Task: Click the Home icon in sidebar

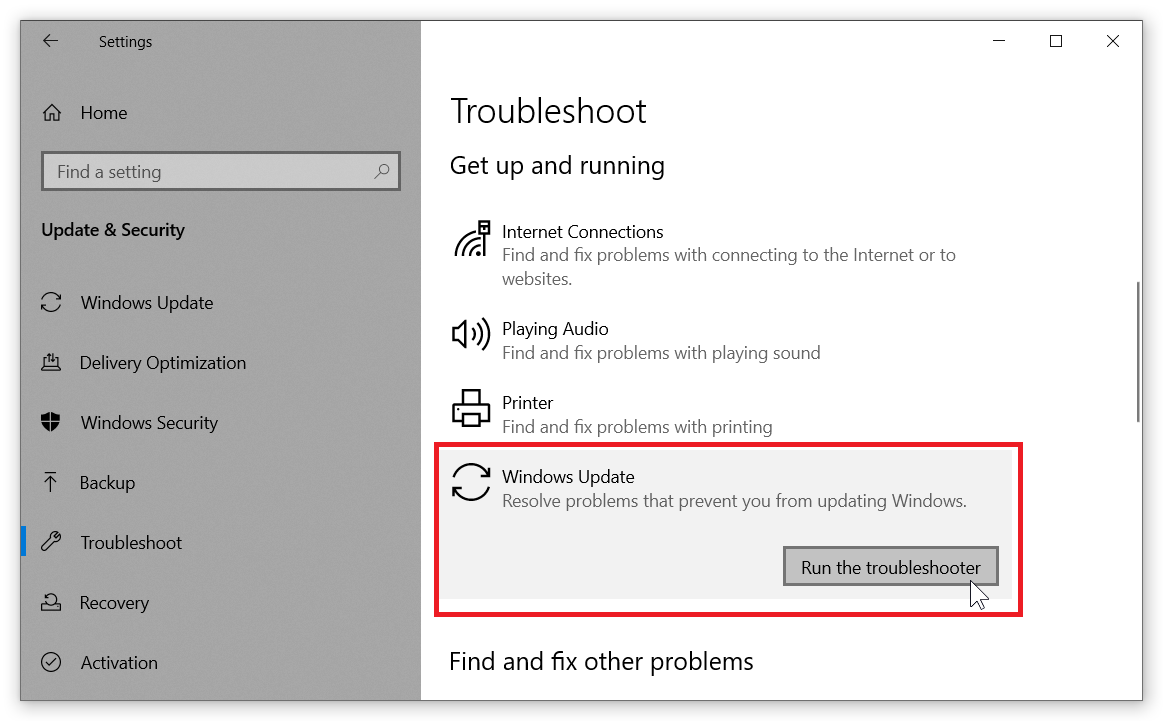Action: 51,112
